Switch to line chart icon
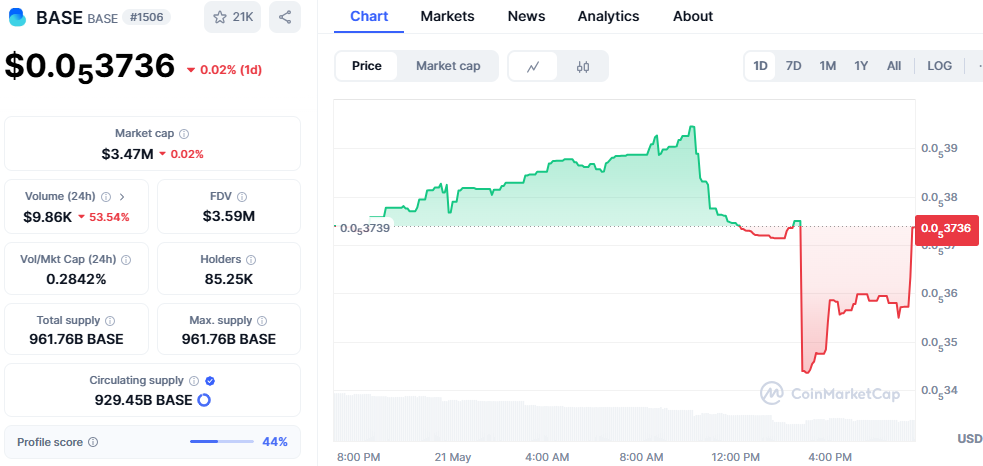 (533, 66)
